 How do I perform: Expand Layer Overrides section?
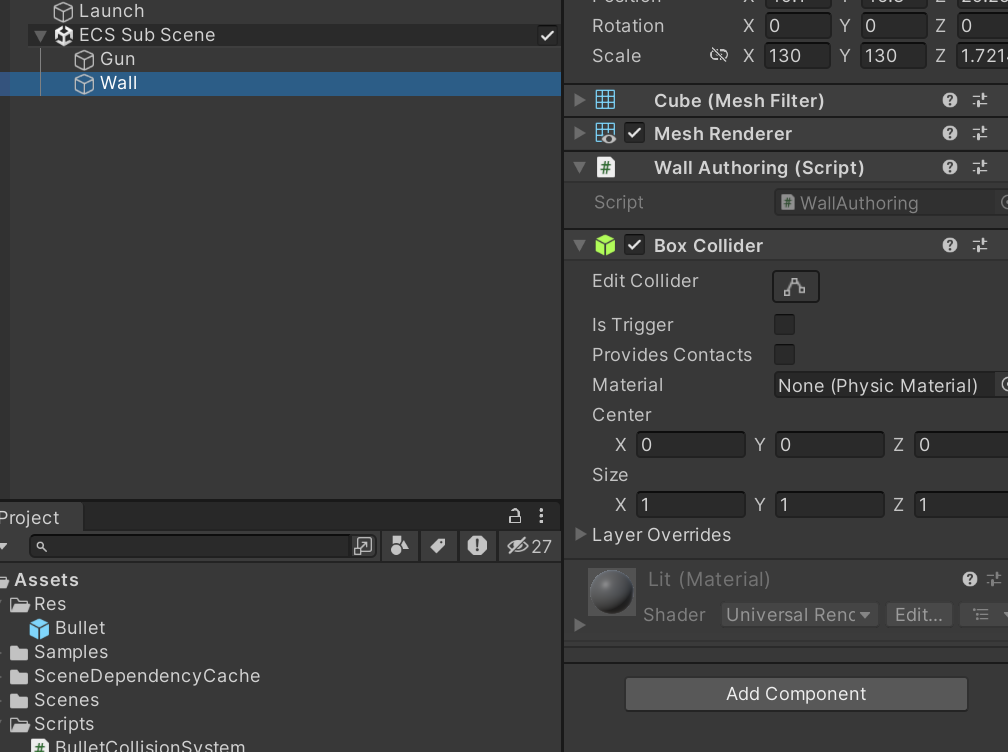[580, 534]
